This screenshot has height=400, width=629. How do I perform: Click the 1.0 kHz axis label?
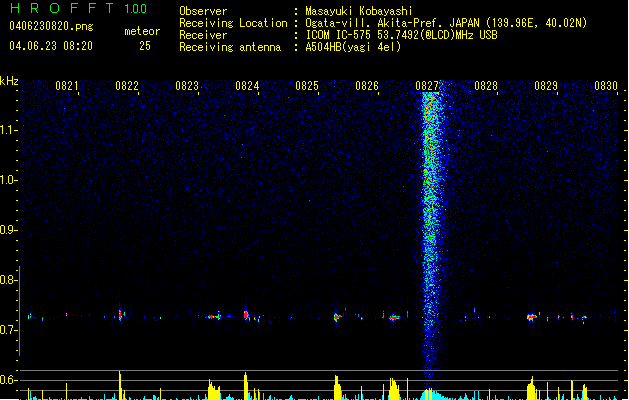(8, 180)
